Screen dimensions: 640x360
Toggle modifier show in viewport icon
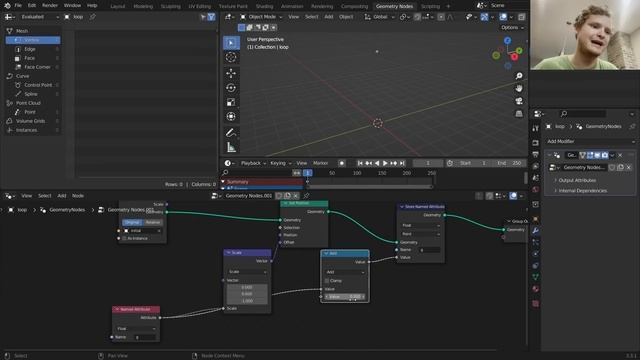pyautogui.click(x=598, y=155)
